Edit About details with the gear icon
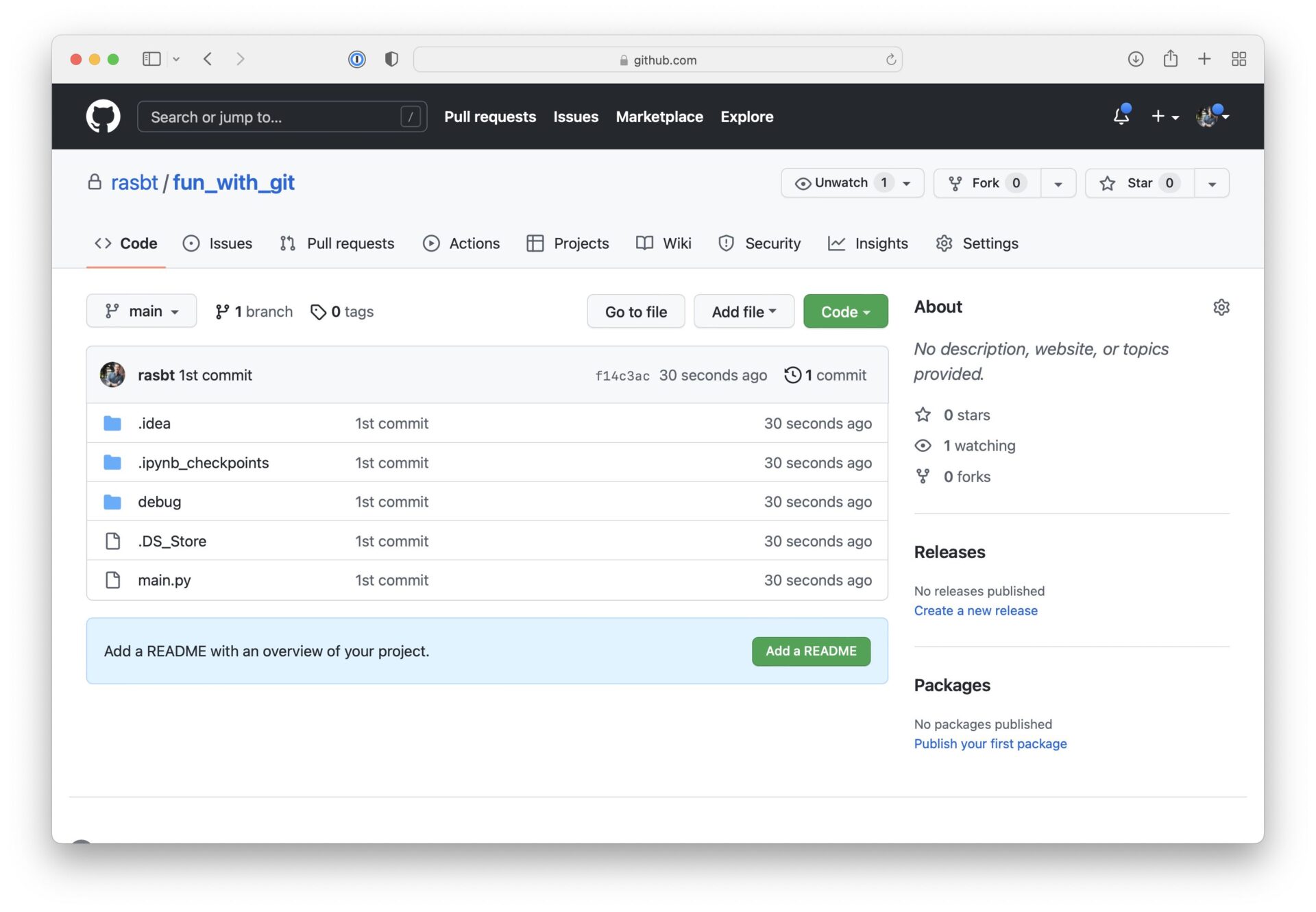Screen dimensions: 1316x912 (1221, 307)
